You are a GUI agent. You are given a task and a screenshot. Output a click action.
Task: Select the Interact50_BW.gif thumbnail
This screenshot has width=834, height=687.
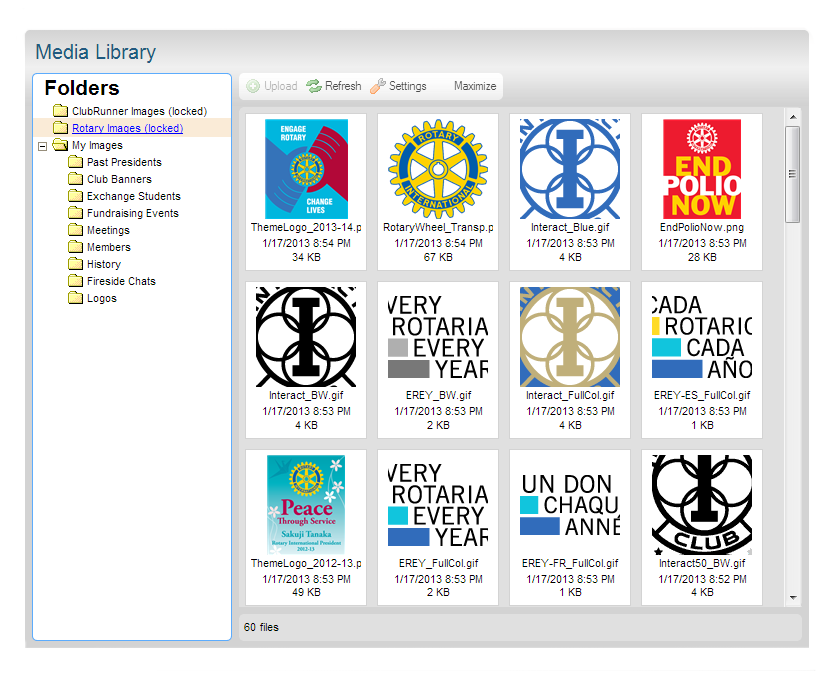(702, 505)
